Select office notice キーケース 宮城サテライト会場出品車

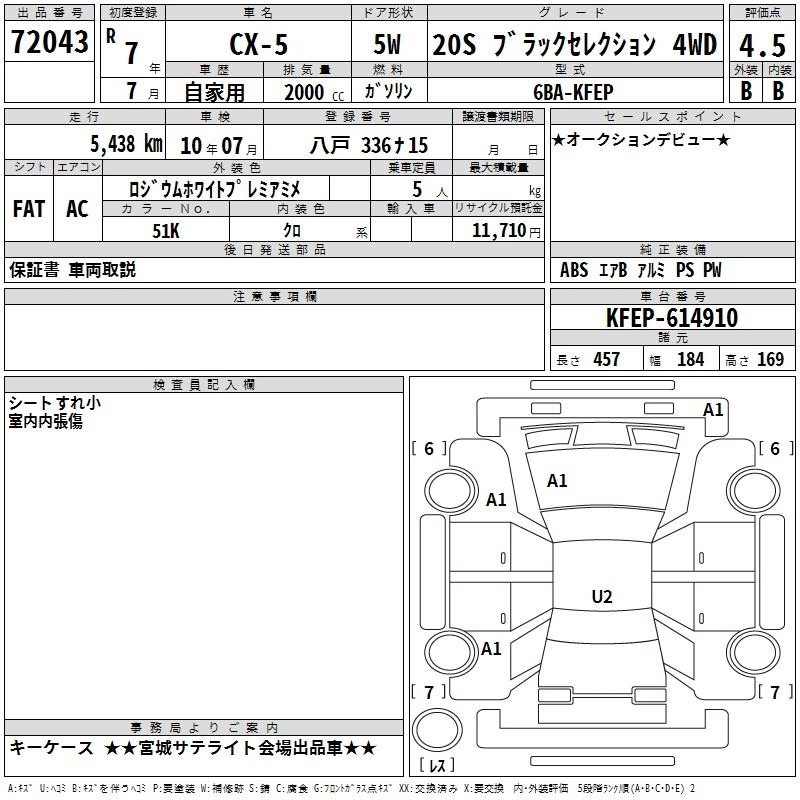192,748
